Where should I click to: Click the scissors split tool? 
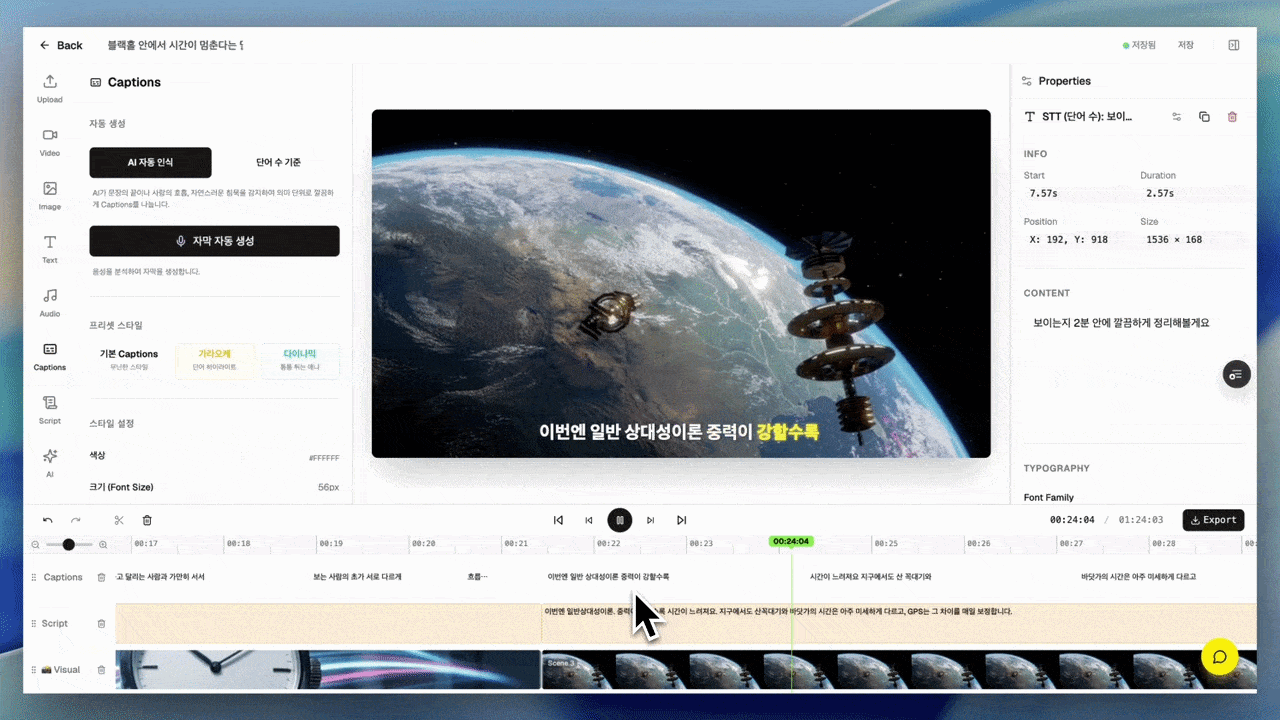tap(119, 520)
